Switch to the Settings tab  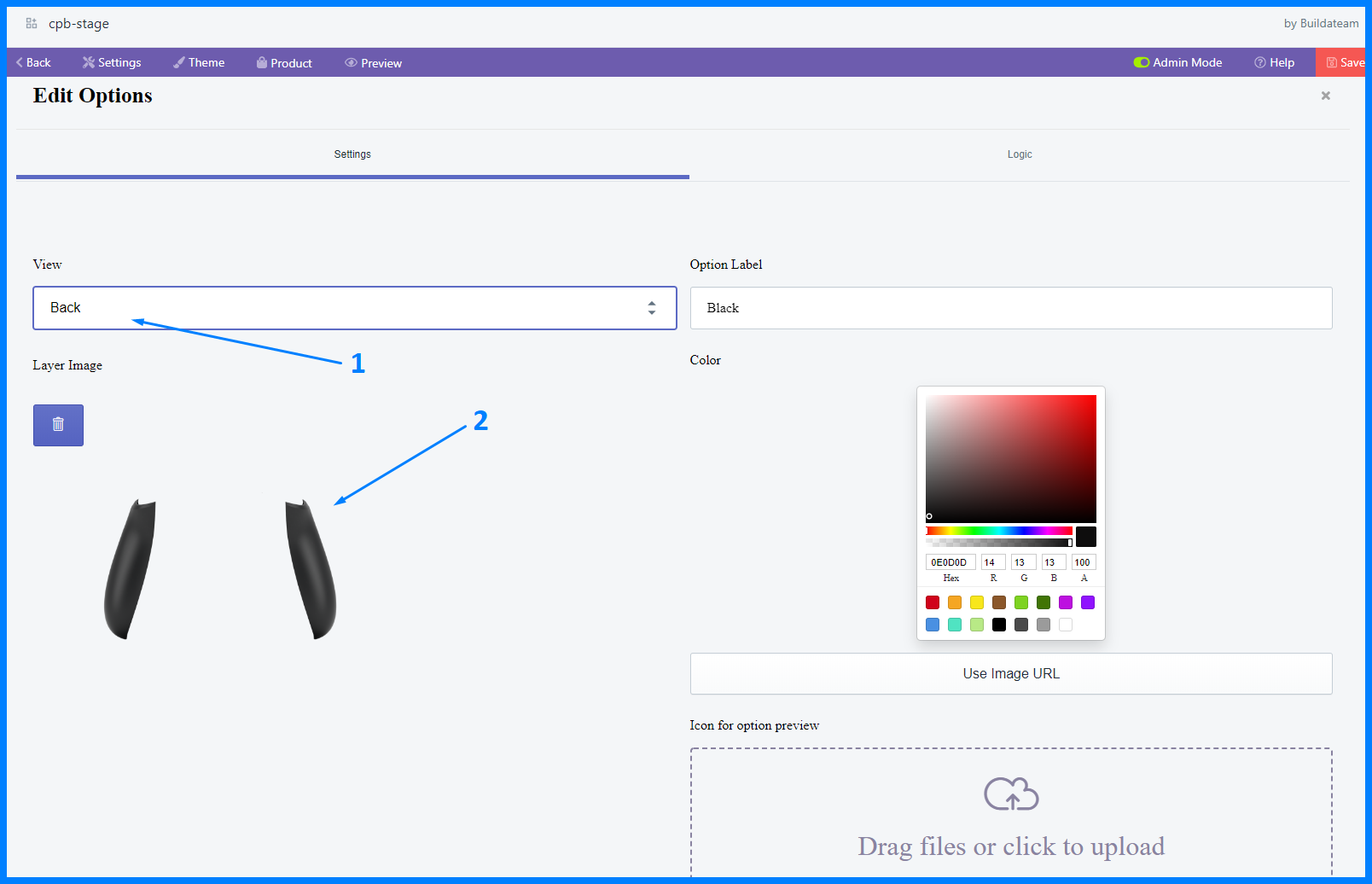[x=352, y=154]
